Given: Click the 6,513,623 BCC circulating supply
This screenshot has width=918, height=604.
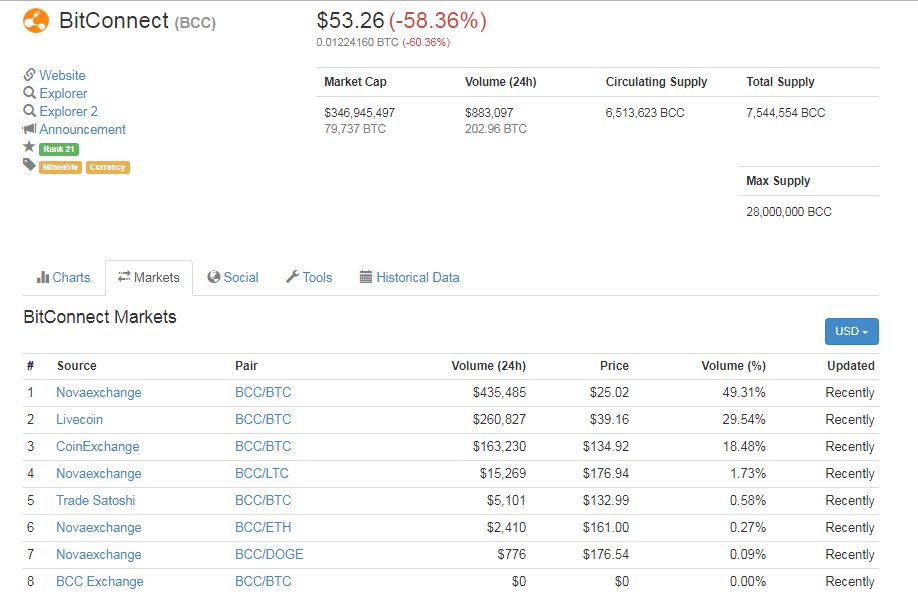Looking at the screenshot, I should (645, 112).
